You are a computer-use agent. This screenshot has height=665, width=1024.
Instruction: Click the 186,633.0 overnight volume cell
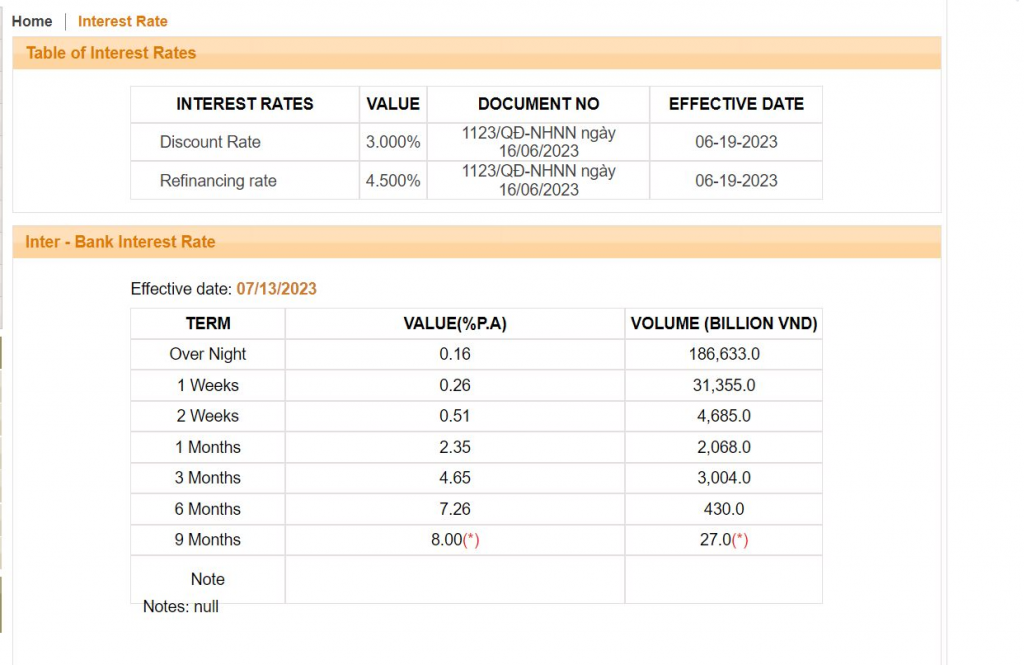[724, 354]
